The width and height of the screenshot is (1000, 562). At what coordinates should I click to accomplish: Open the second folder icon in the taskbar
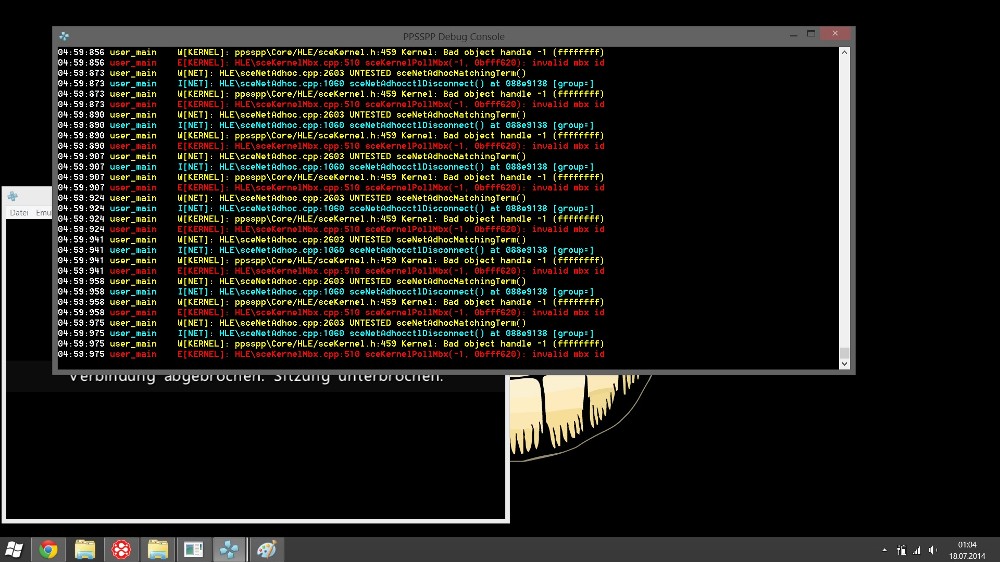tap(157, 549)
